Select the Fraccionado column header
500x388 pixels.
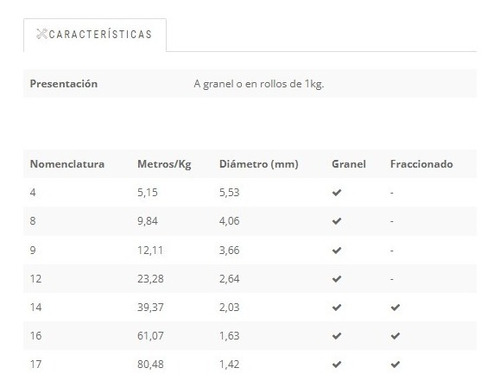pyautogui.click(x=422, y=164)
